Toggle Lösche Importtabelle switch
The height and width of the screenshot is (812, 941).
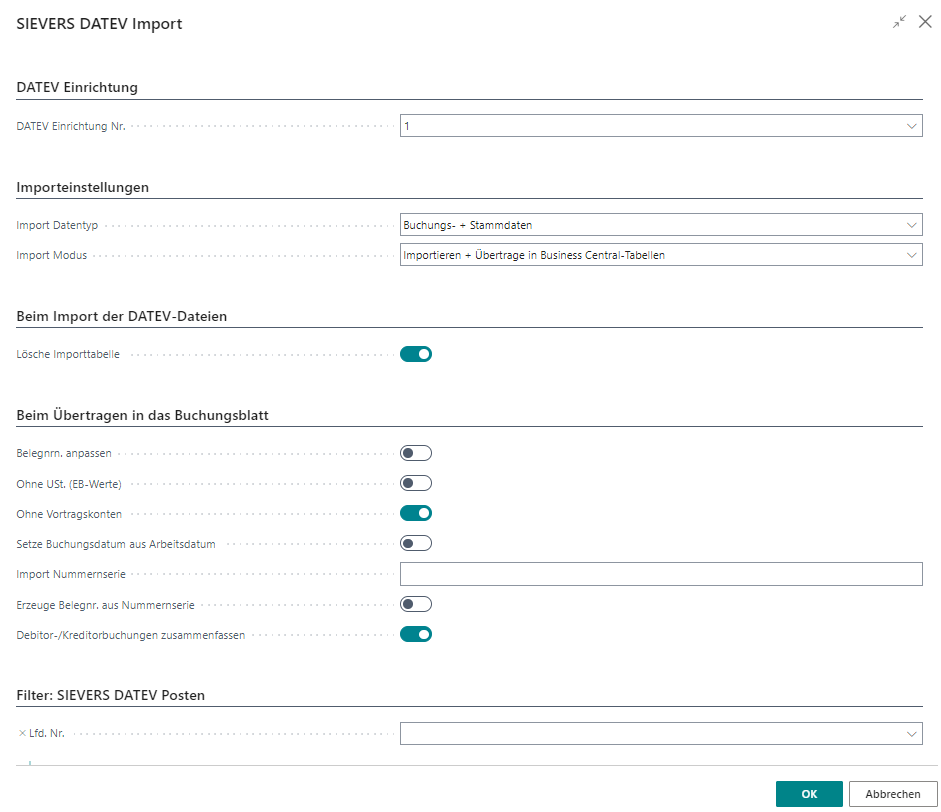pyautogui.click(x=416, y=354)
